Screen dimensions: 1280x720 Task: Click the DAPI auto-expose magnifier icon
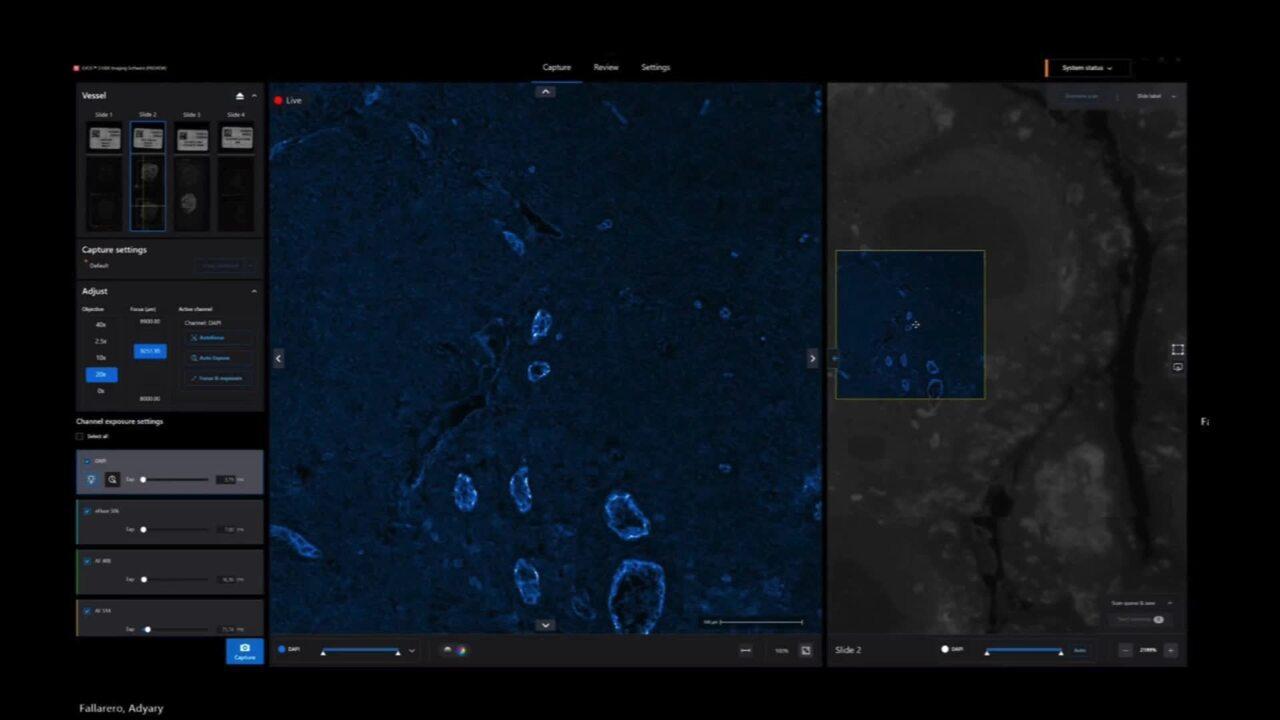click(112, 480)
